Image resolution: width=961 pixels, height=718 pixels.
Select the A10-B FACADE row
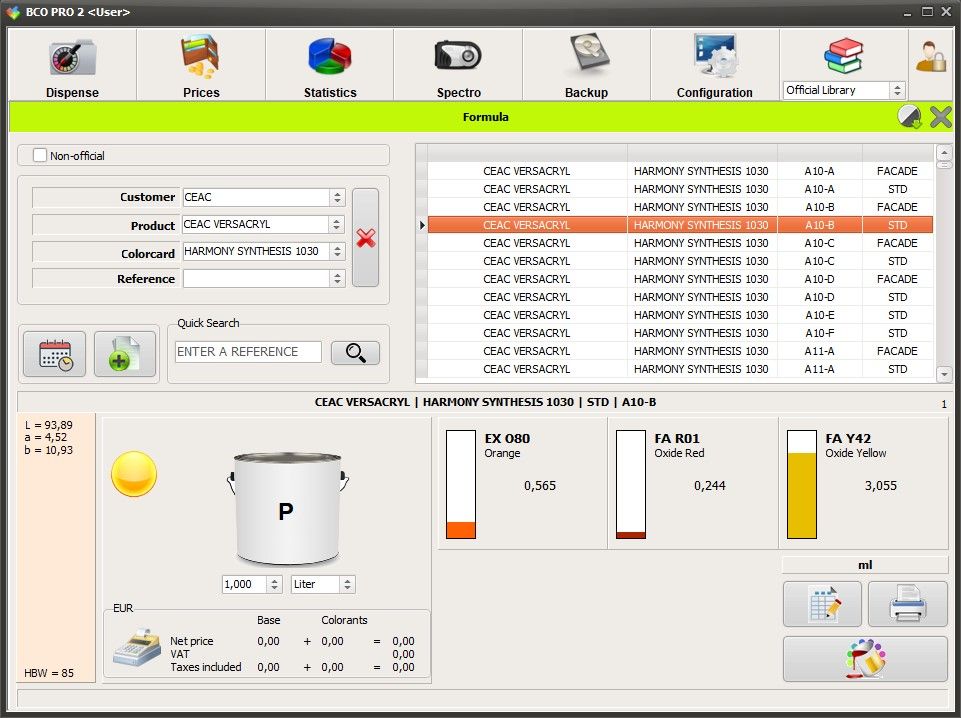(x=680, y=207)
